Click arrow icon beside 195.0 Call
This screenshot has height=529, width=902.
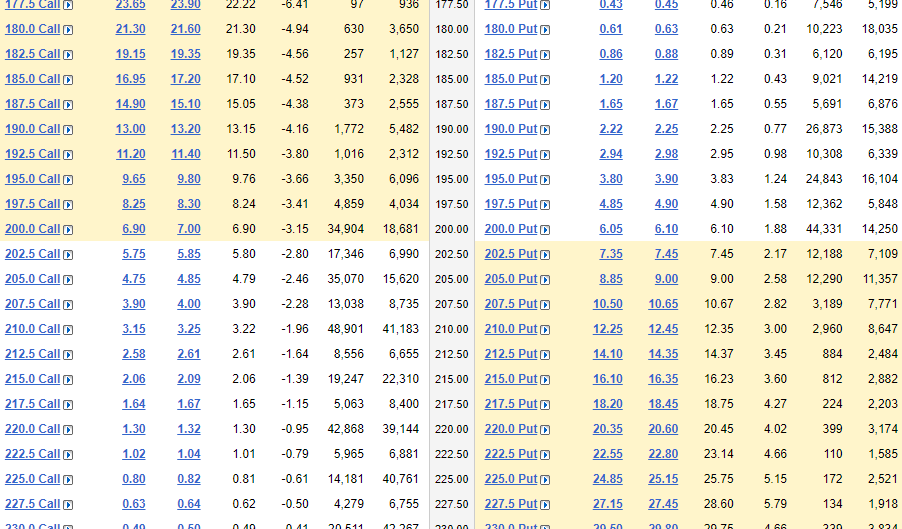coord(68,180)
